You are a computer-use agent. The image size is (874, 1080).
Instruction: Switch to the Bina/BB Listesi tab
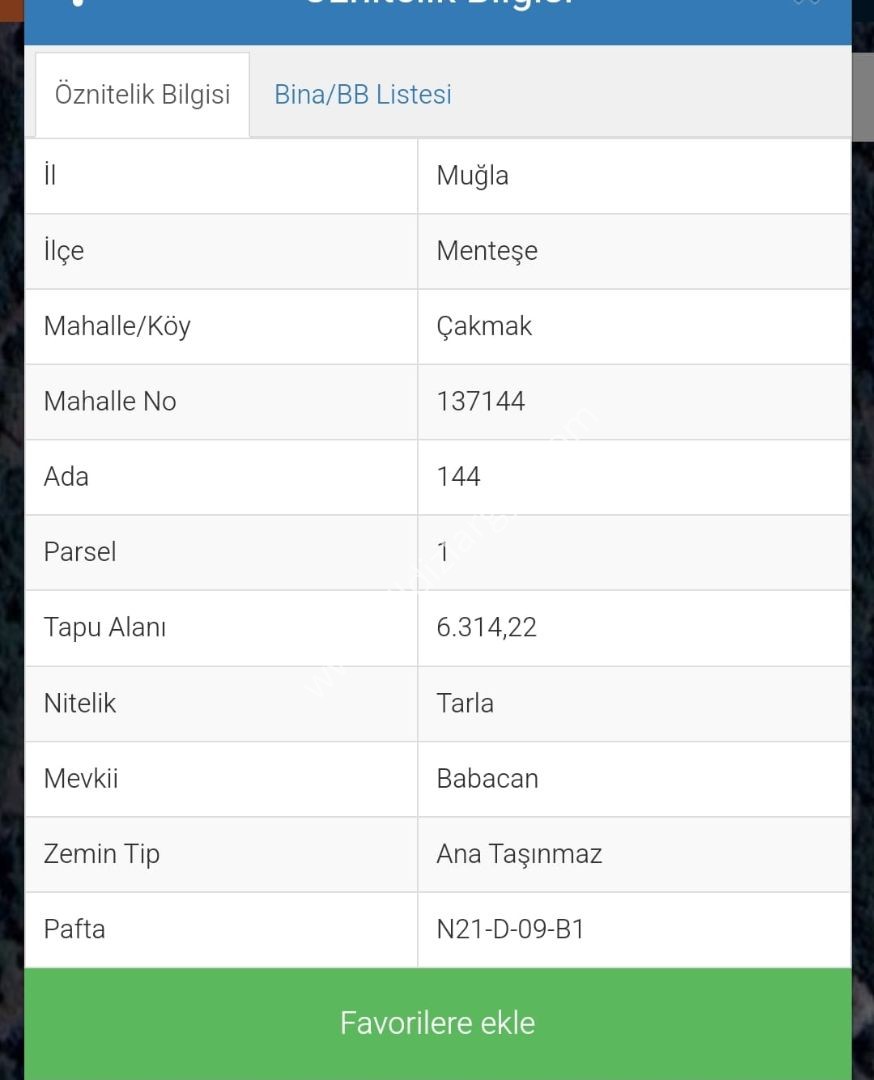pyautogui.click(x=363, y=94)
